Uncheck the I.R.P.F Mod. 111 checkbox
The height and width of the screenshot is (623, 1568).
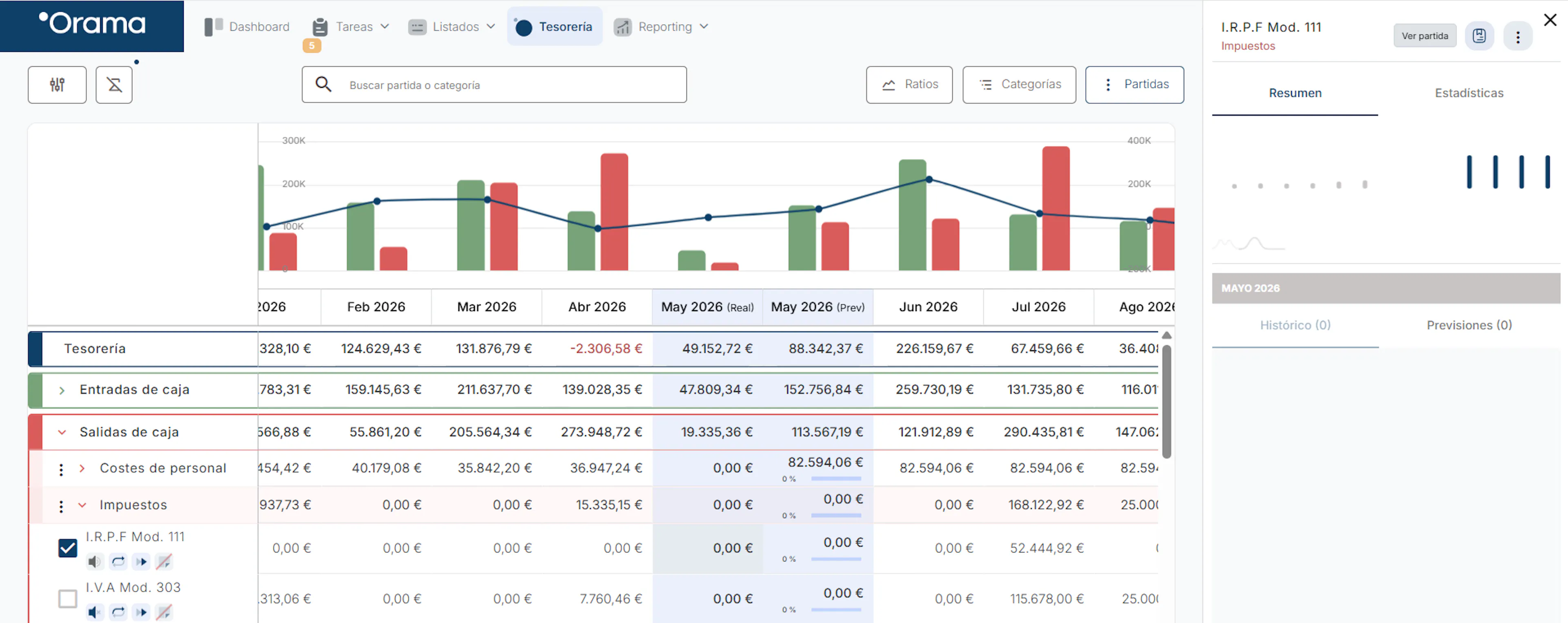tap(67, 548)
